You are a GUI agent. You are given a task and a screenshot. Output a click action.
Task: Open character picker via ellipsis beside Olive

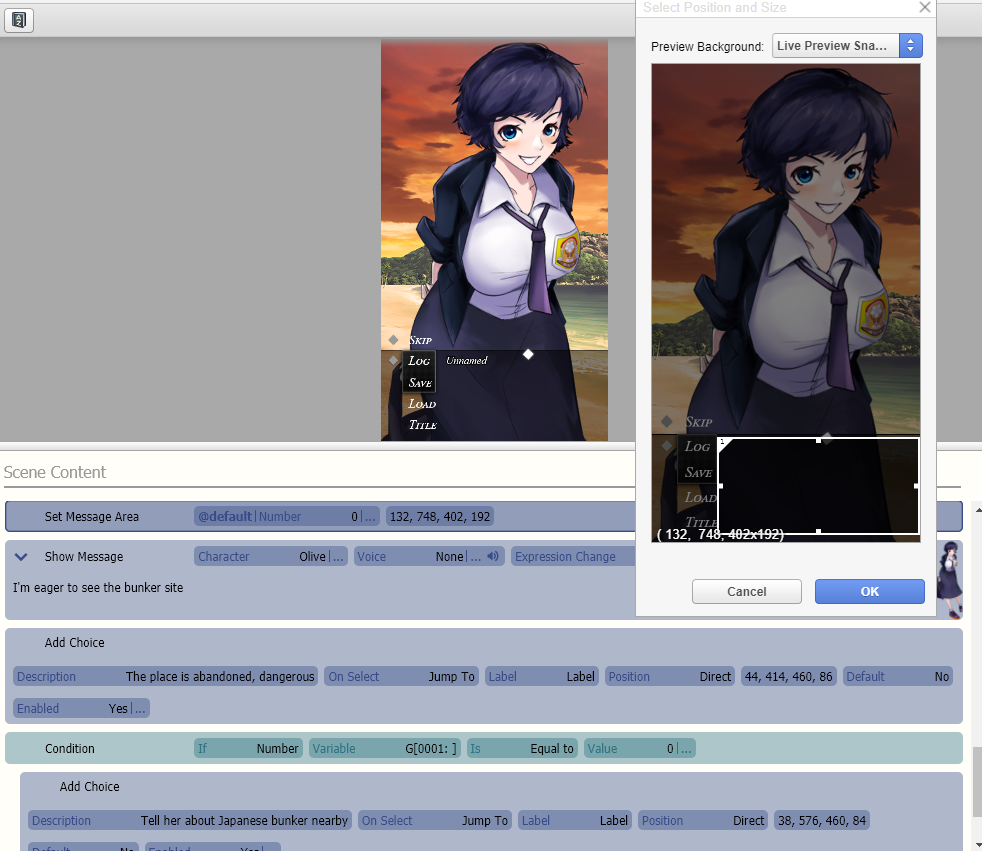point(337,557)
